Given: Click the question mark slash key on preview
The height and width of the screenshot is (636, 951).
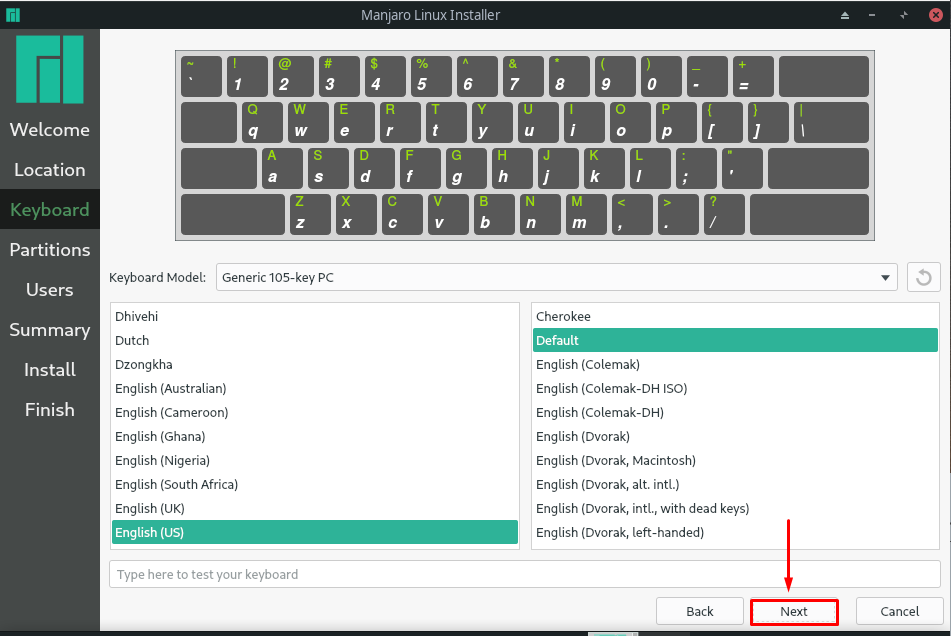Looking at the screenshot, I should tap(724, 215).
